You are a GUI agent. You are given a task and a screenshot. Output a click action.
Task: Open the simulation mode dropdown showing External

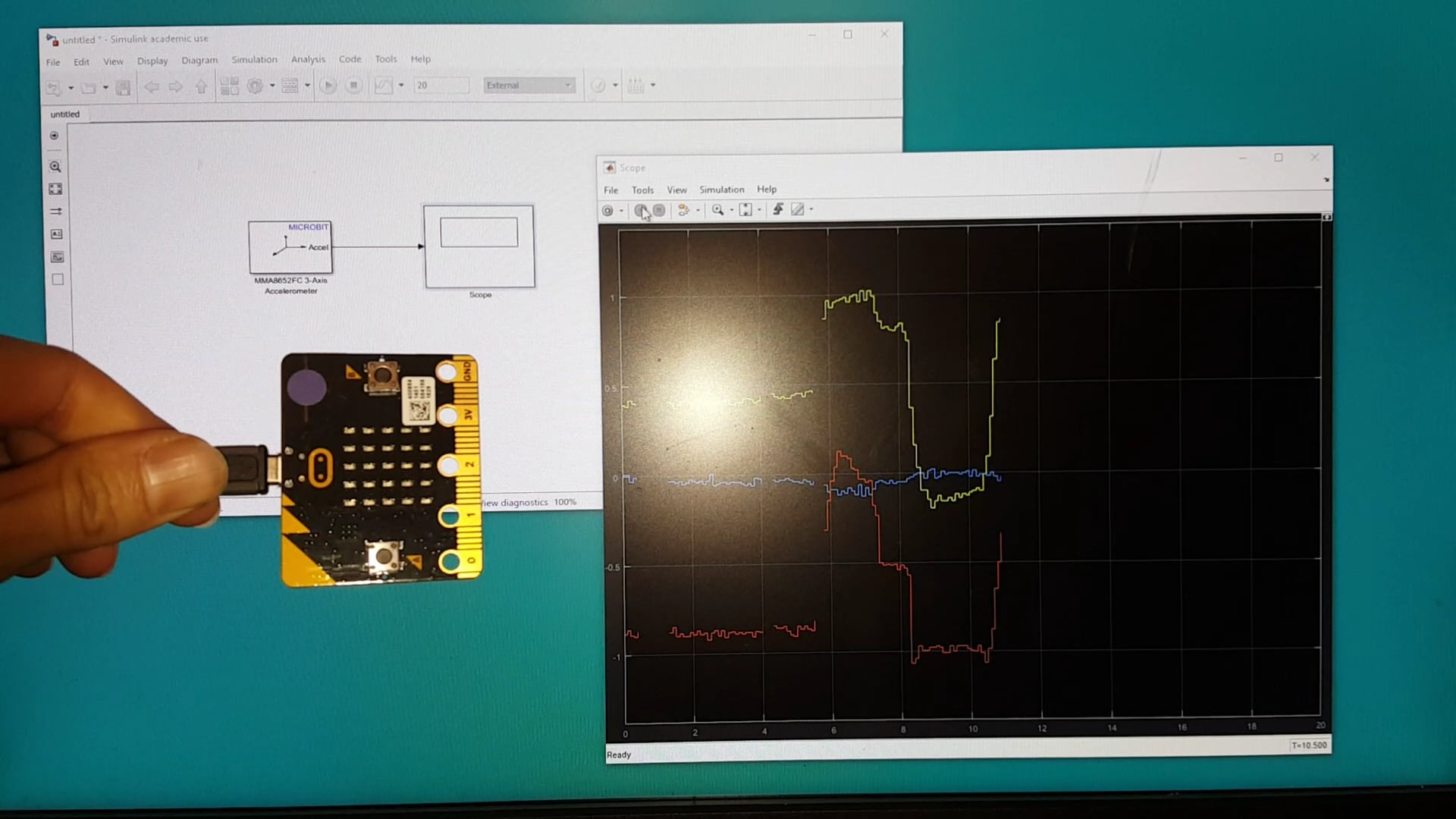pyautogui.click(x=529, y=85)
